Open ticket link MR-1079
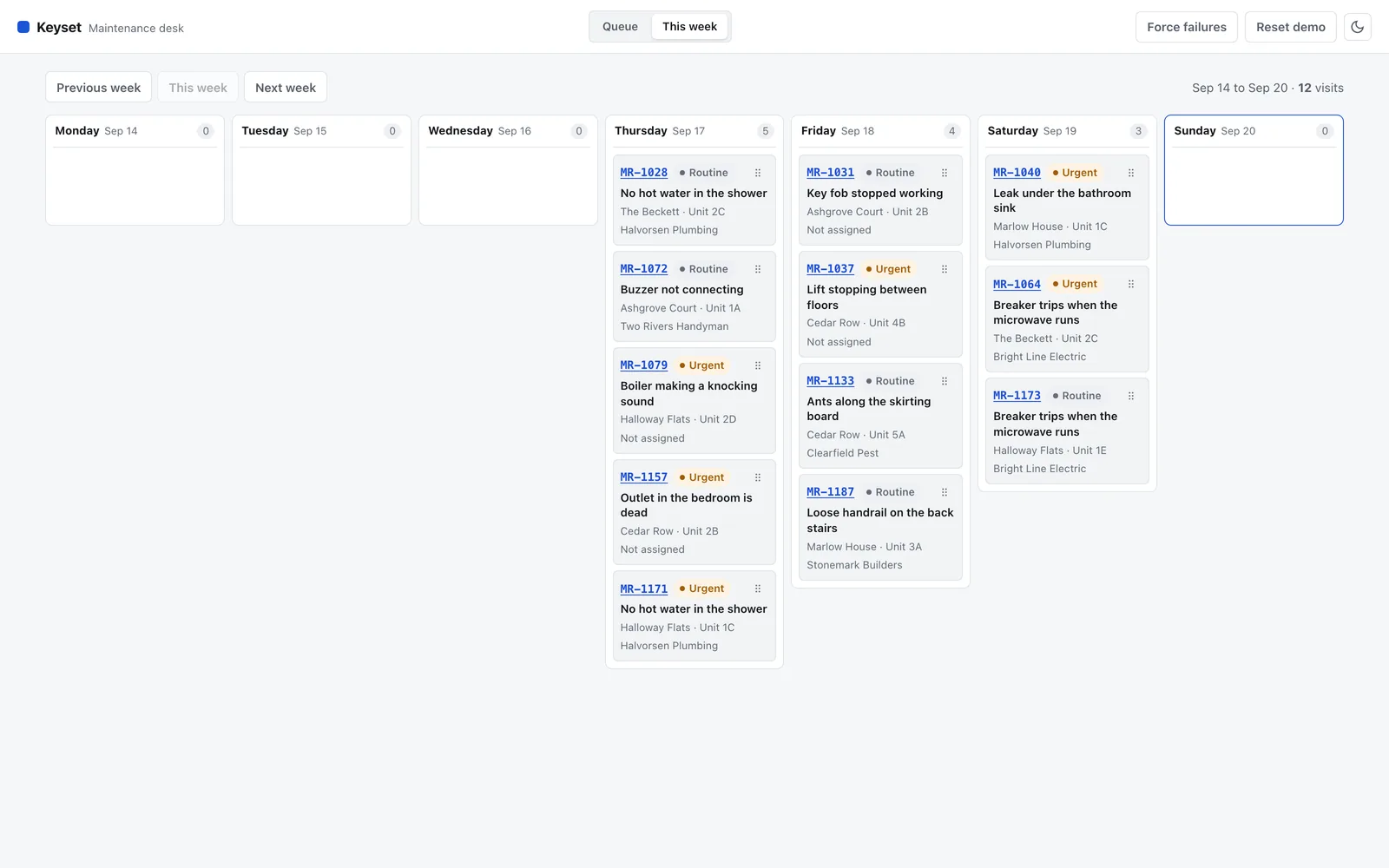 (644, 365)
